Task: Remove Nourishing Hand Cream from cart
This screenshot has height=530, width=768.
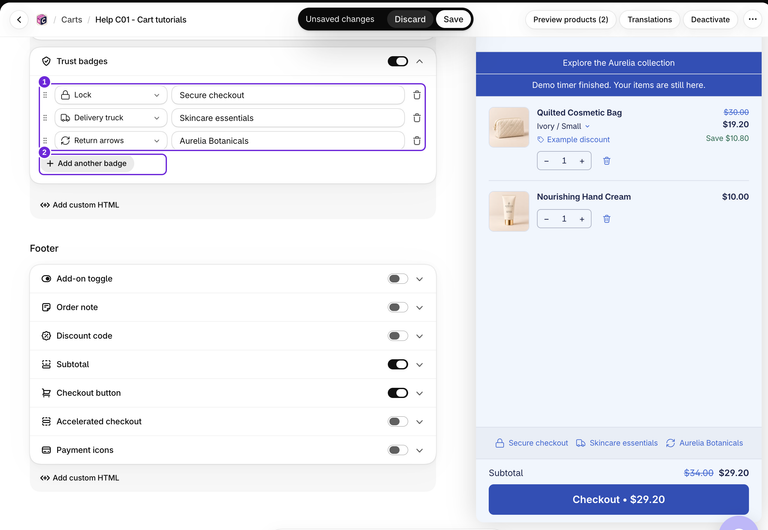Action: click(x=606, y=219)
